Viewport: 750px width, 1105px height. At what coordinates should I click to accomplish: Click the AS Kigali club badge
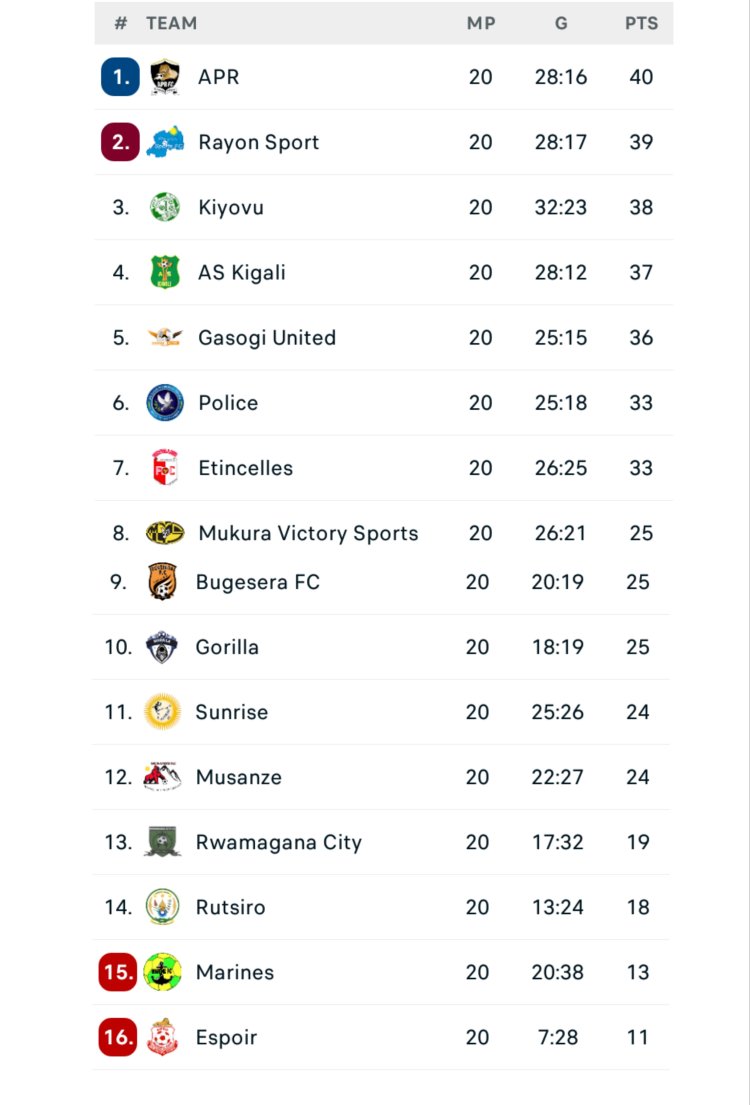pyautogui.click(x=165, y=272)
